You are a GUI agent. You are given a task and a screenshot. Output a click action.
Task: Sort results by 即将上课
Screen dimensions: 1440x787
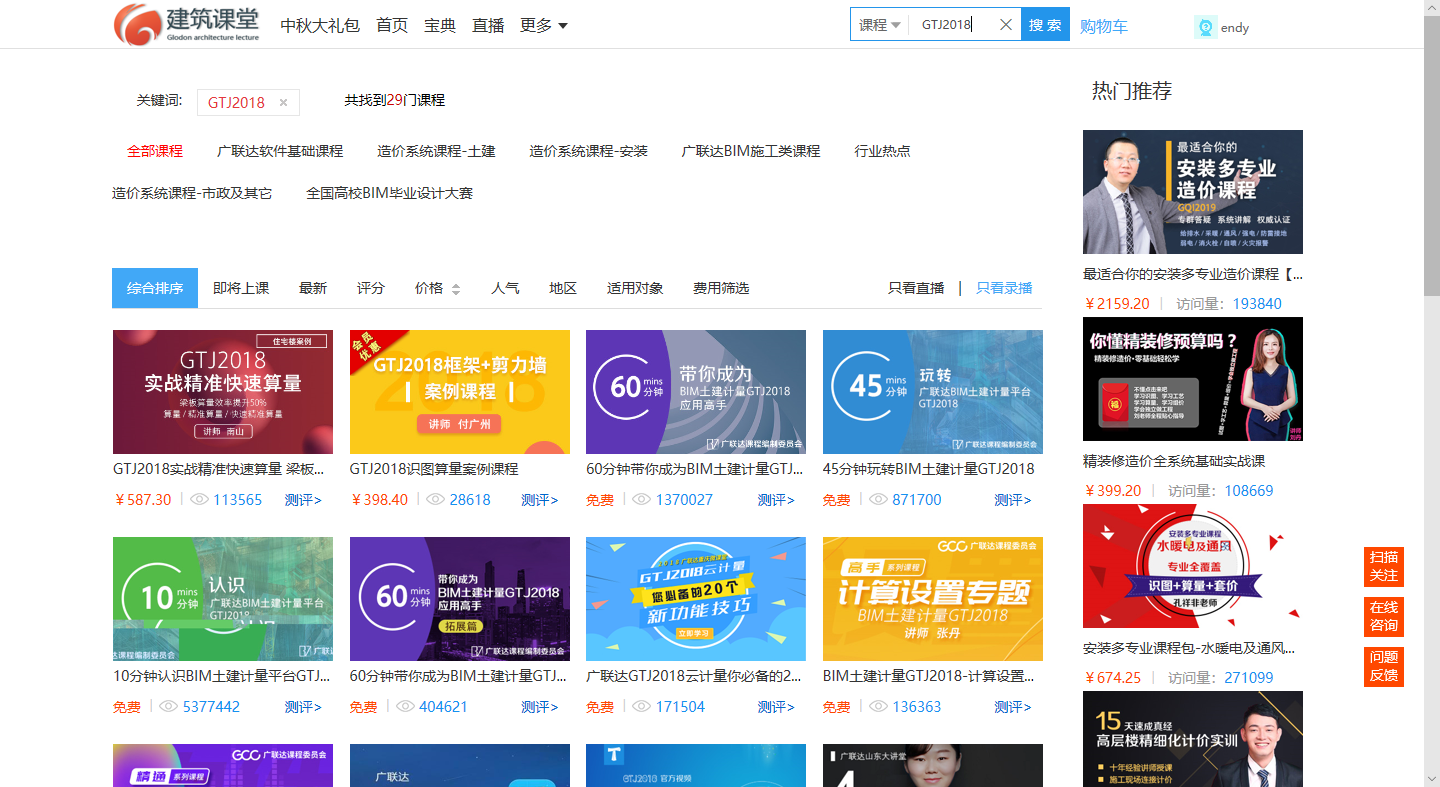point(241,288)
